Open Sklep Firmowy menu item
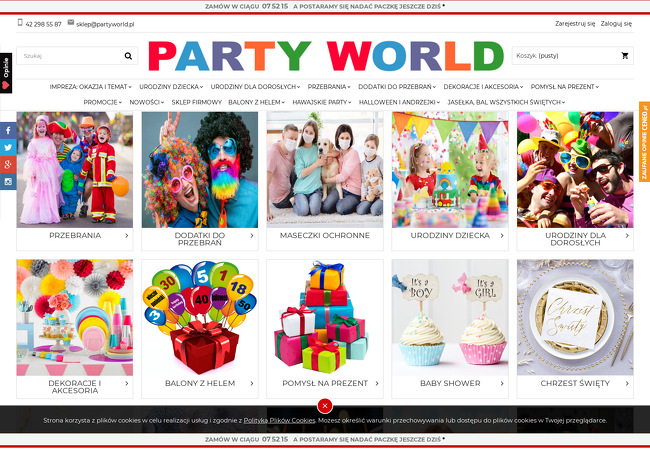This screenshot has width=650, height=450. [x=196, y=102]
